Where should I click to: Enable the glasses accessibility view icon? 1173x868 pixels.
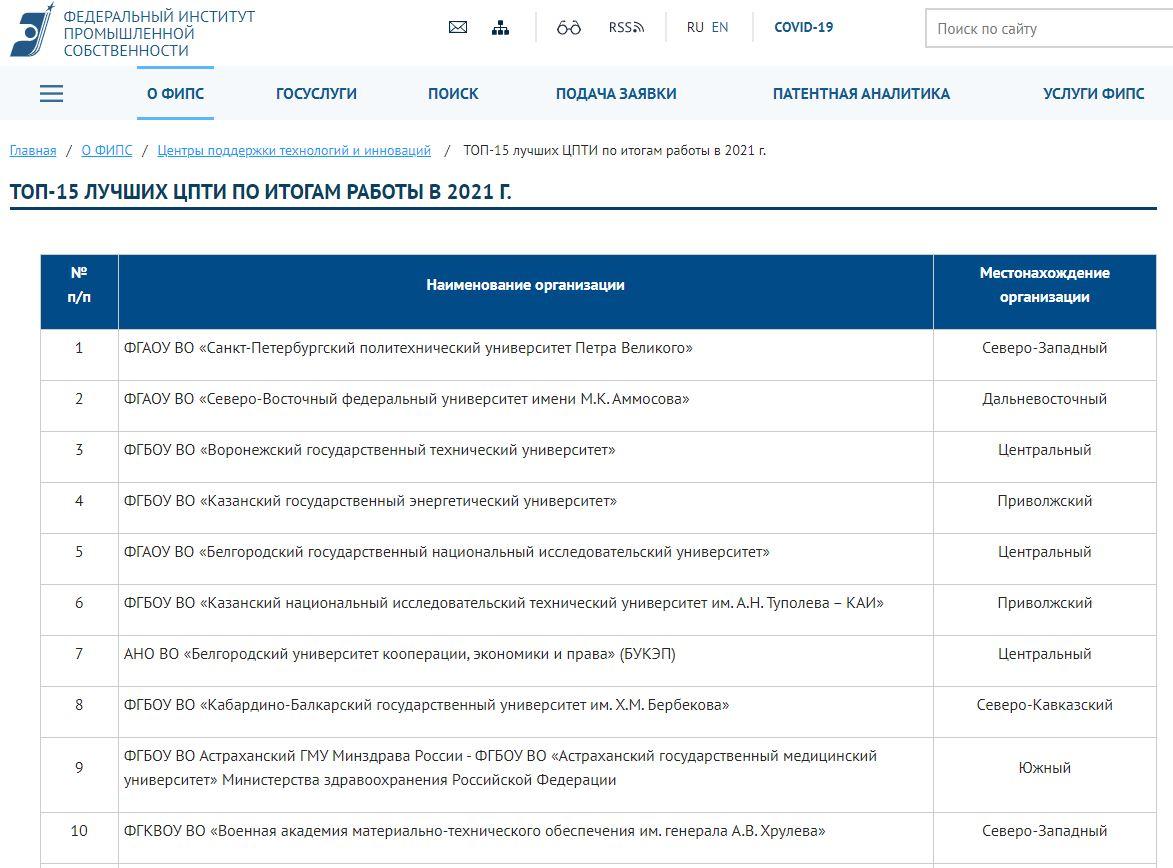pos(569,28)
